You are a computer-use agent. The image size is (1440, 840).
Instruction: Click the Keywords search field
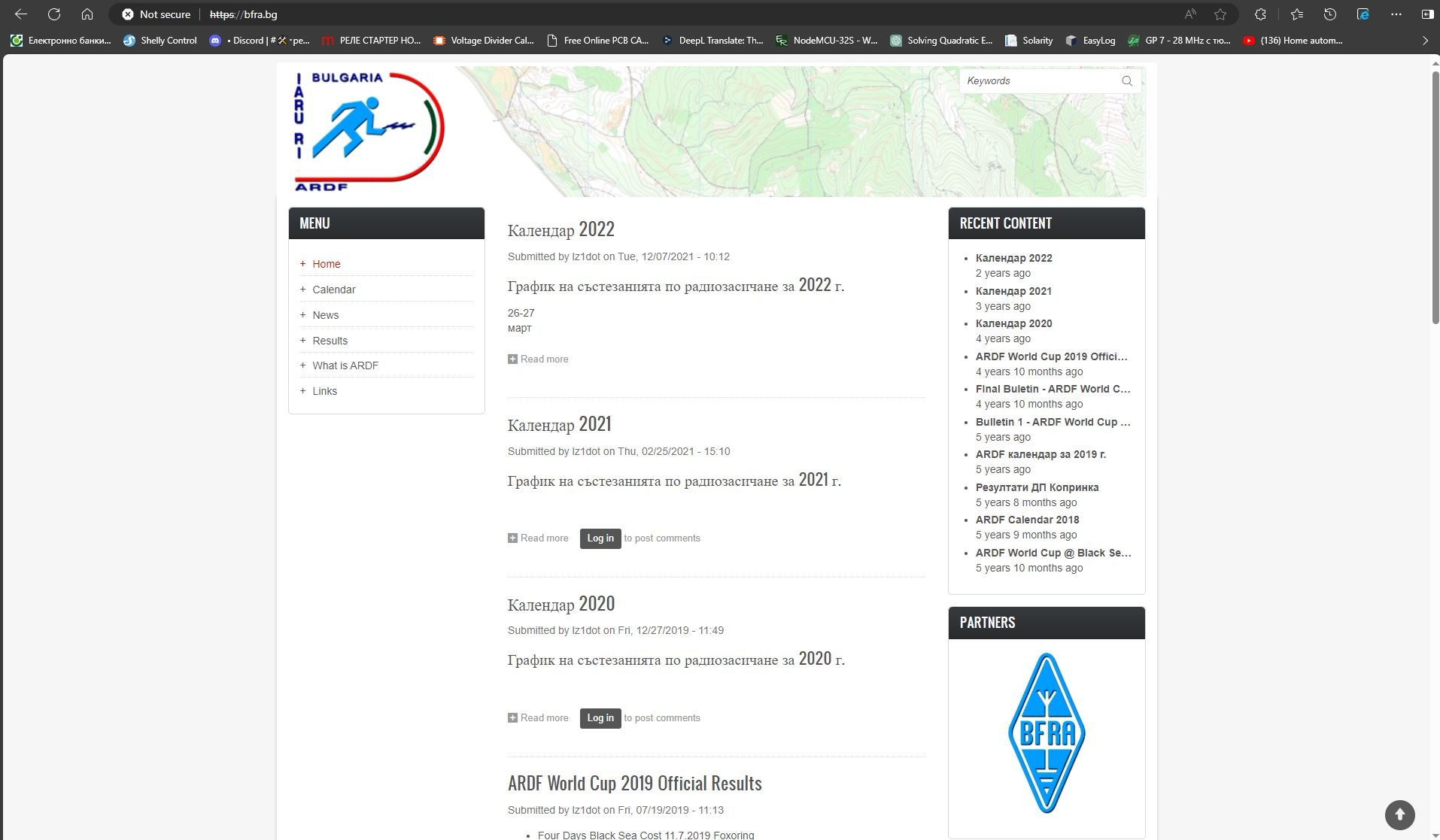click(1038, 81)
